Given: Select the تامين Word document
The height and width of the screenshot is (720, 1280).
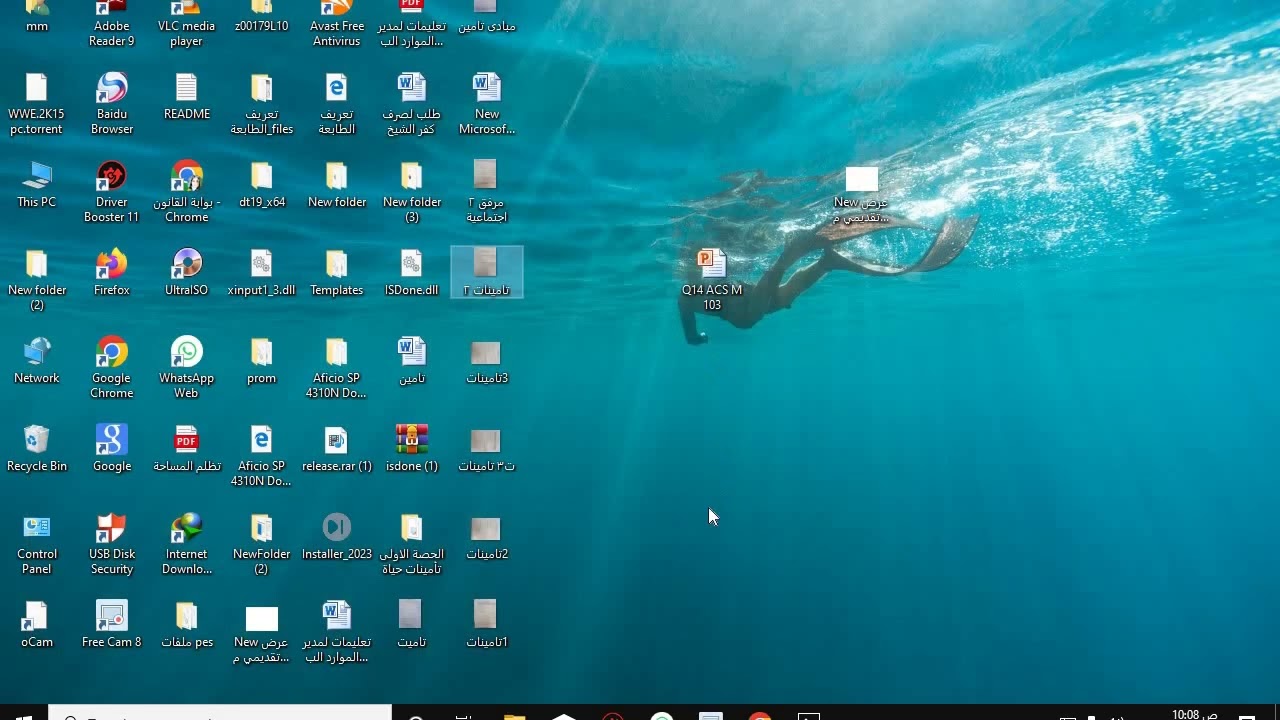Looking at the screenshot, I should 411,361.
